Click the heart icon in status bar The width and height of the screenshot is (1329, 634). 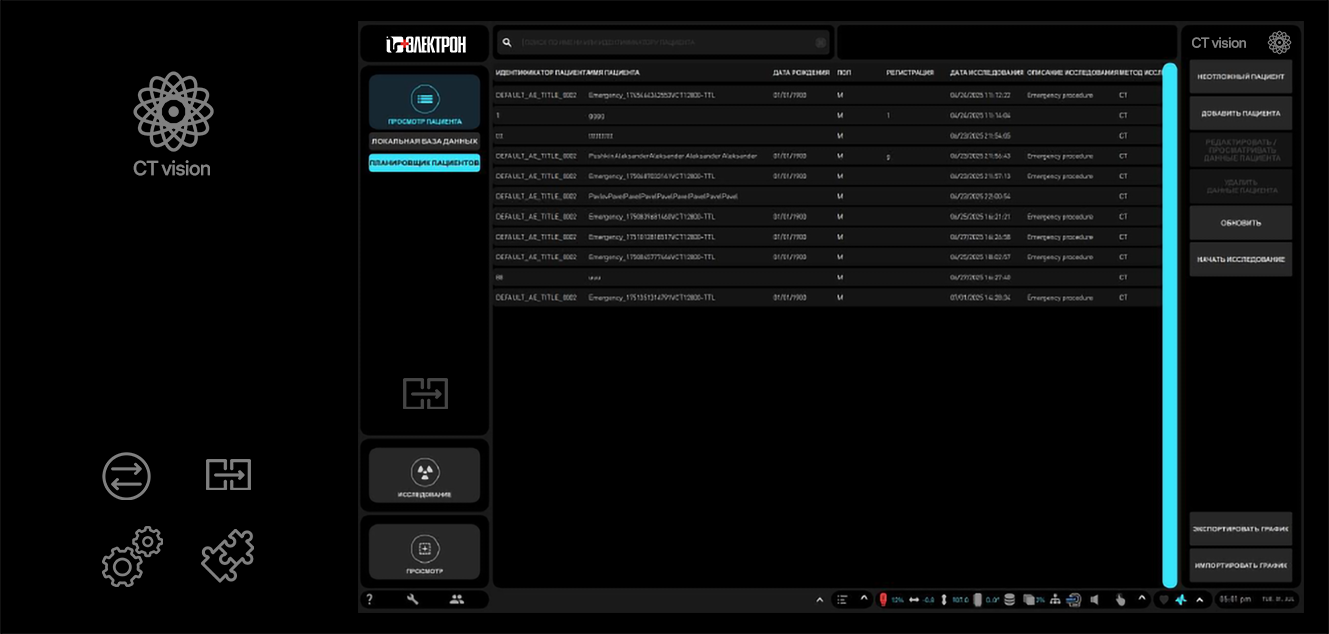coord(1164,600)
